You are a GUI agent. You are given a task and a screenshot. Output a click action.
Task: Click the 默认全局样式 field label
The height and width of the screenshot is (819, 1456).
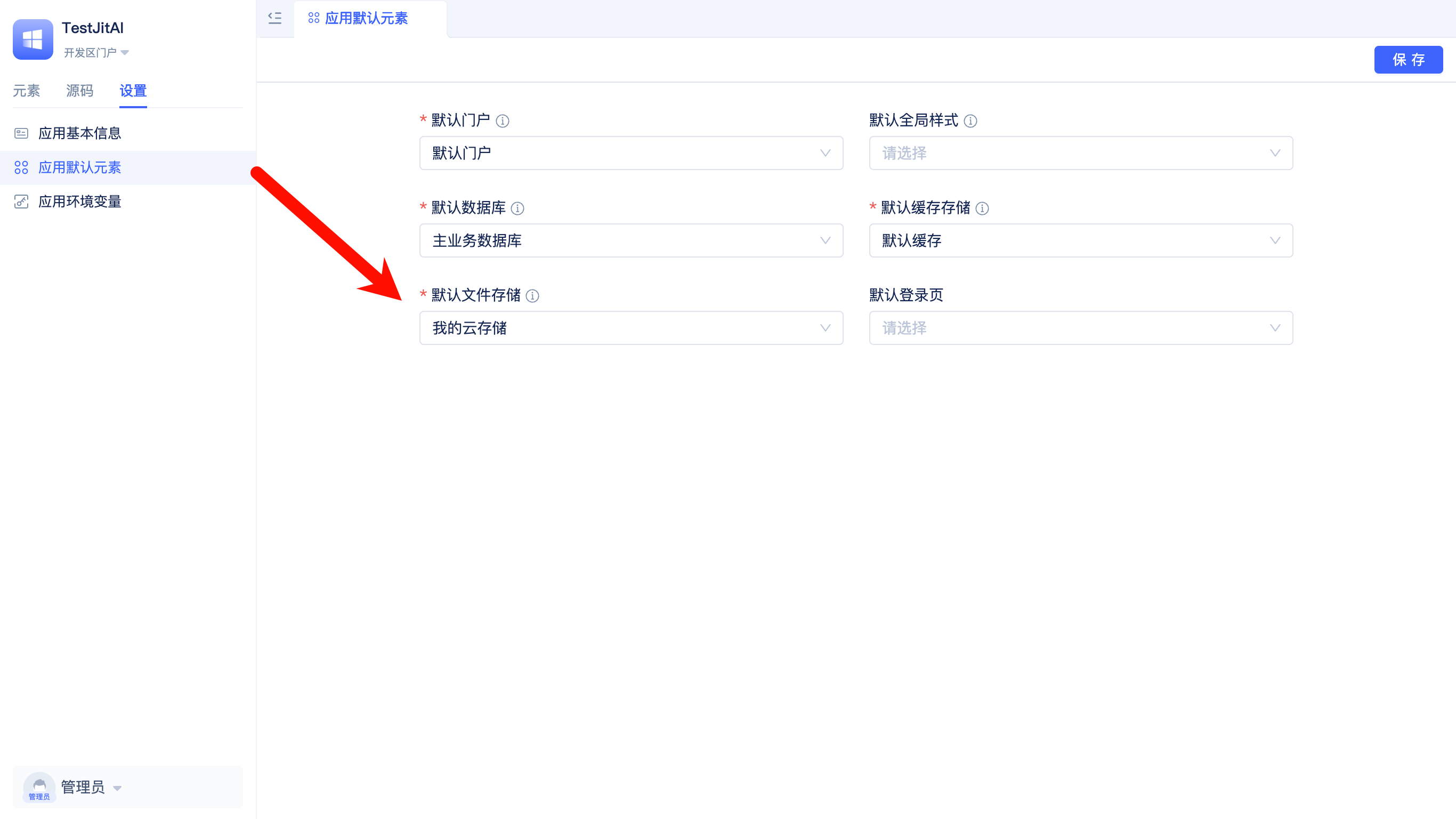(x=913, y=121)
